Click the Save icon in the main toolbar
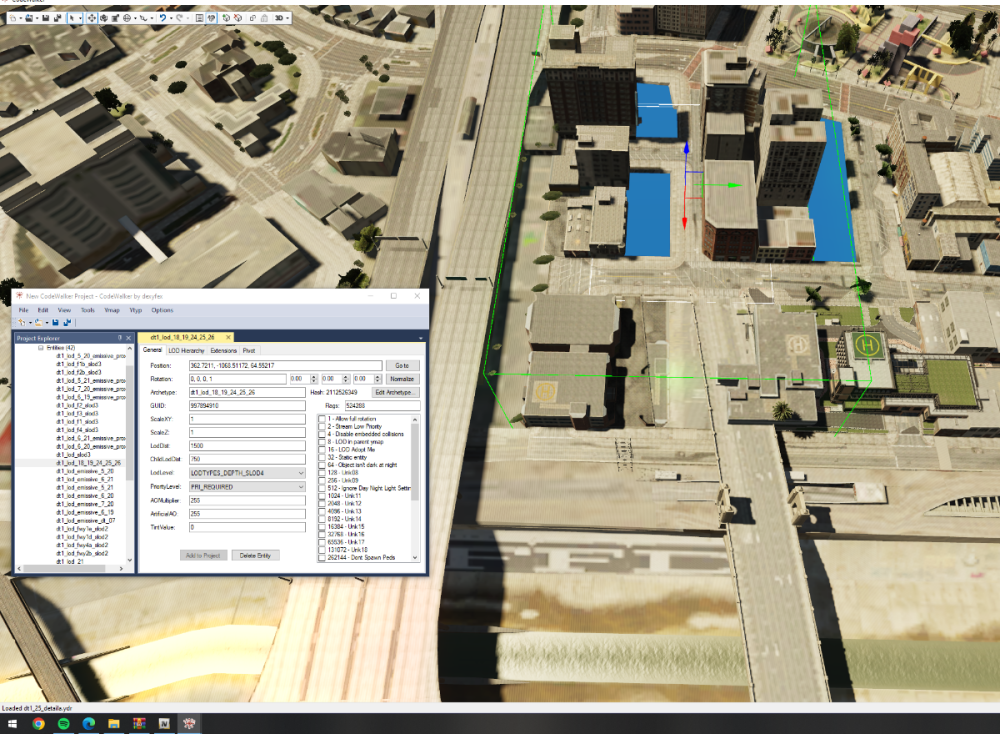Screen dimensions: 1000x734 tap(46, 18)
